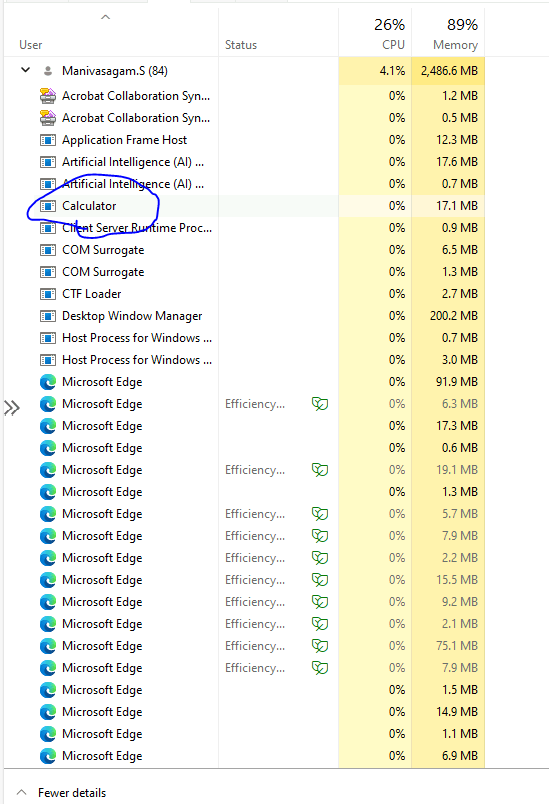Sort by the 89% Memory column header
The width and height of the screenshot is (549, 804).
click(448, 33)
